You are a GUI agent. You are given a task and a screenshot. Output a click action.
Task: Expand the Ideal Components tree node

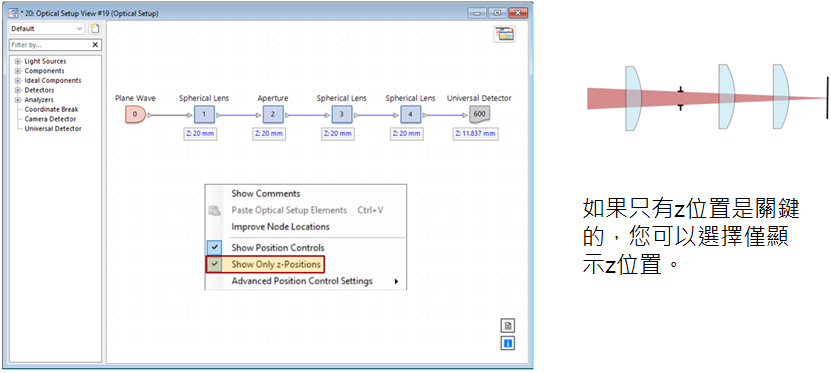tap(18, 81)
